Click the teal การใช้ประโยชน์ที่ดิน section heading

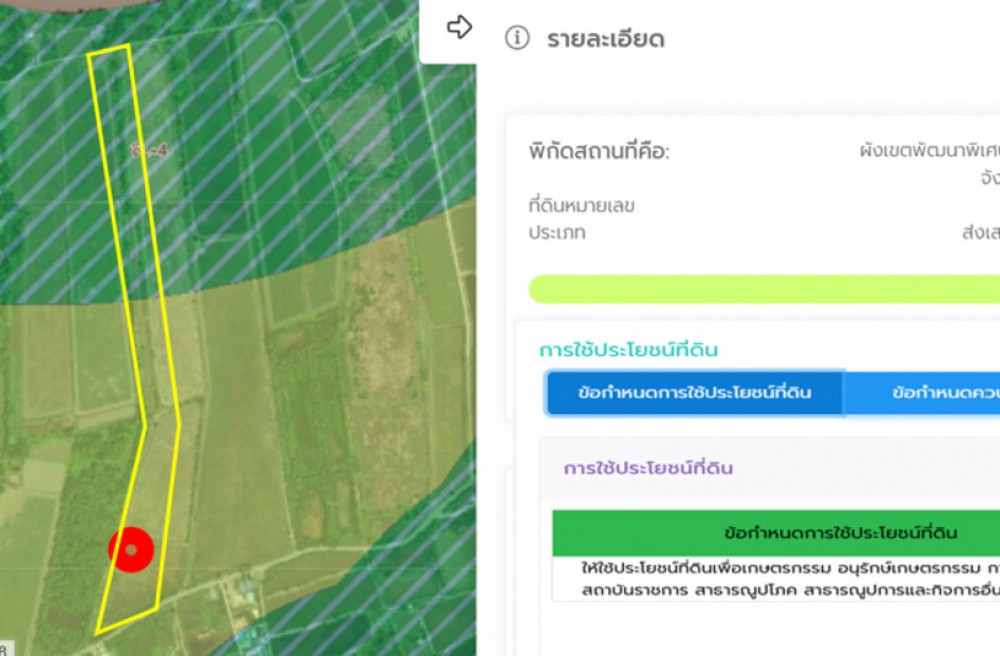point(628,350)
